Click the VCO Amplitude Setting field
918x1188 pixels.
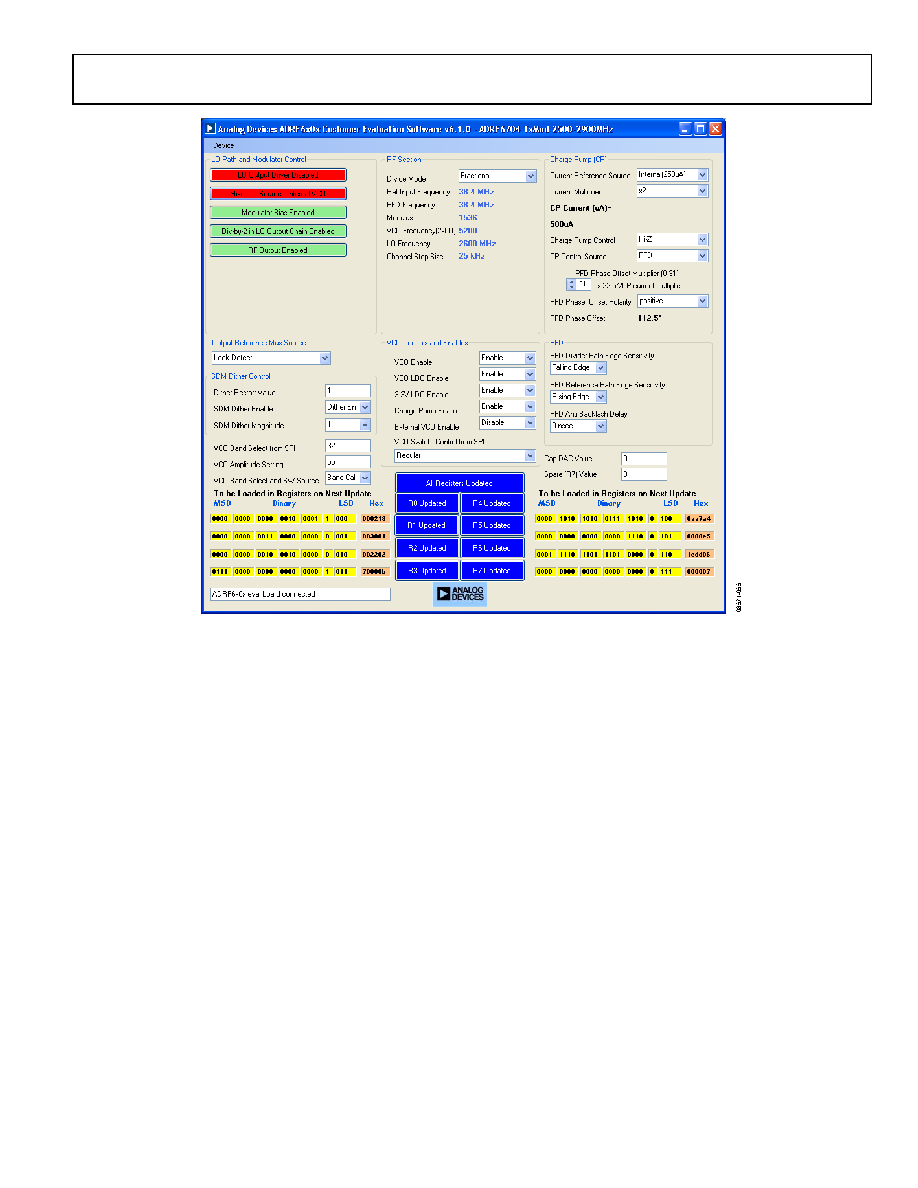(348, 462)
